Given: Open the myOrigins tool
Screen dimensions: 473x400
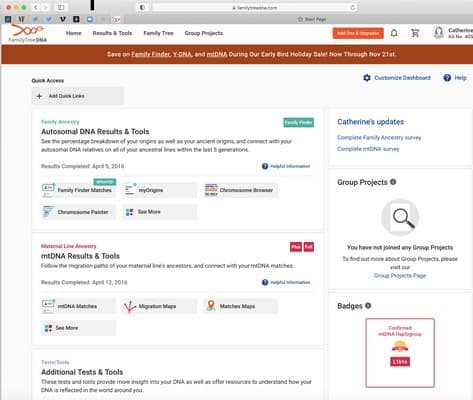Looking at the screenshot, I should click(x=159, y=190).
